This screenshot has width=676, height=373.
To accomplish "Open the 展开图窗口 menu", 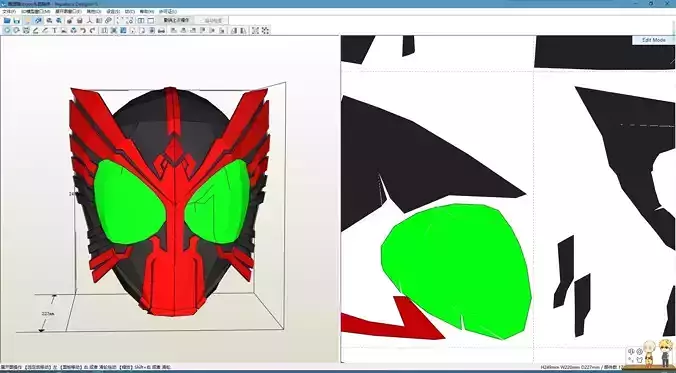I will 69,12.
